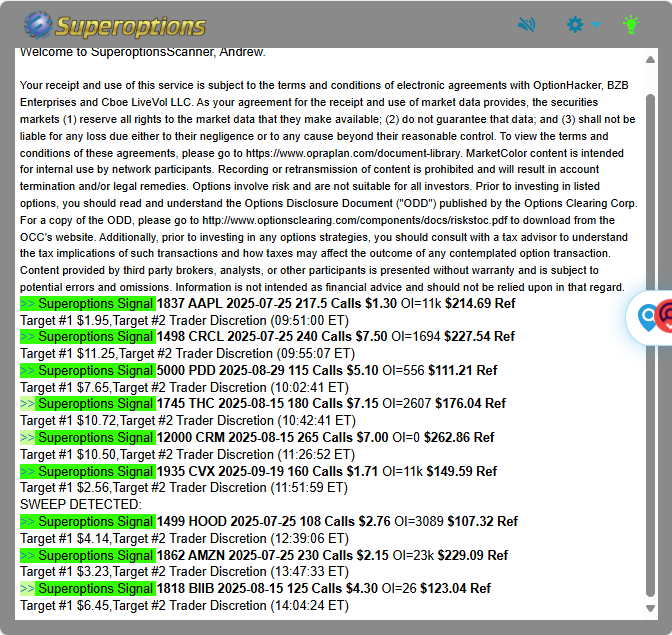Open the settings gear icon

click(x=575, y=24)
